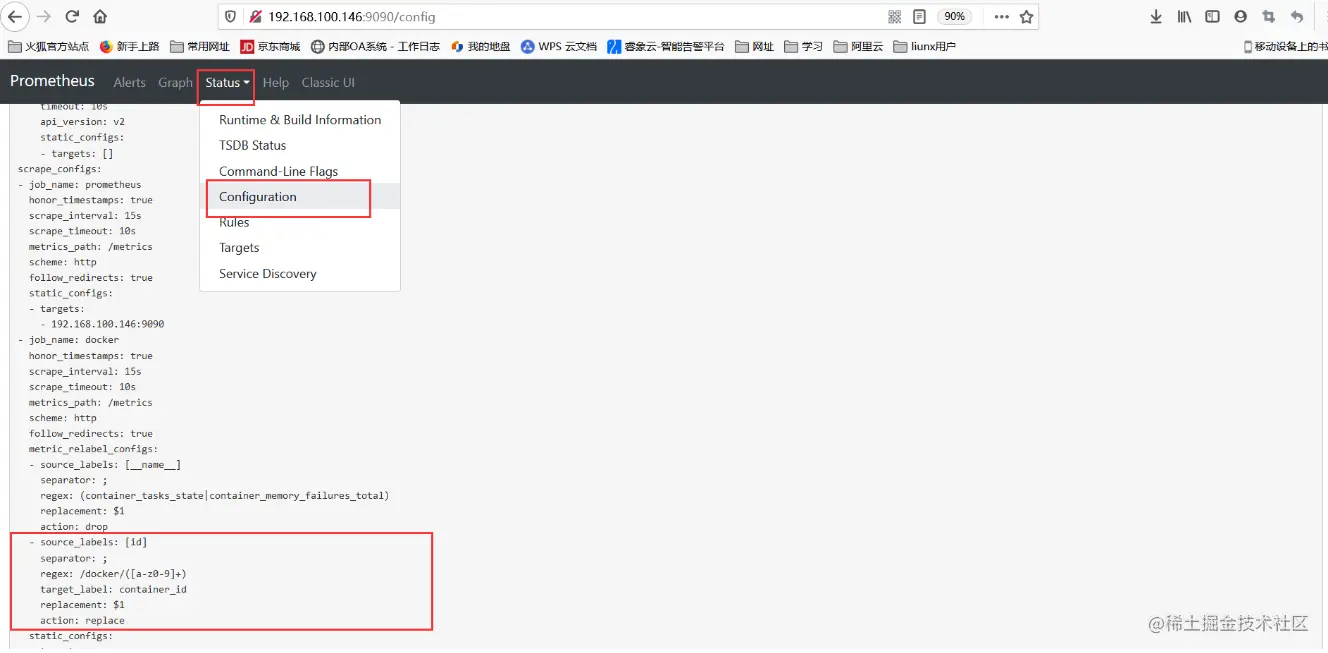Open the QR code icon in address bar
Image resolution: width=1328 pixels, height=653 pixels.
tap(895, 17)
